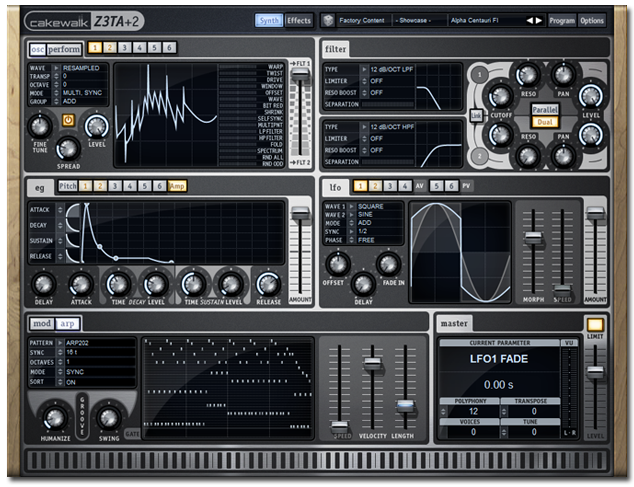This screenshot has width=634, height=487.
Task: Select the Amp envelope button
Action: (x=177, y=186)
